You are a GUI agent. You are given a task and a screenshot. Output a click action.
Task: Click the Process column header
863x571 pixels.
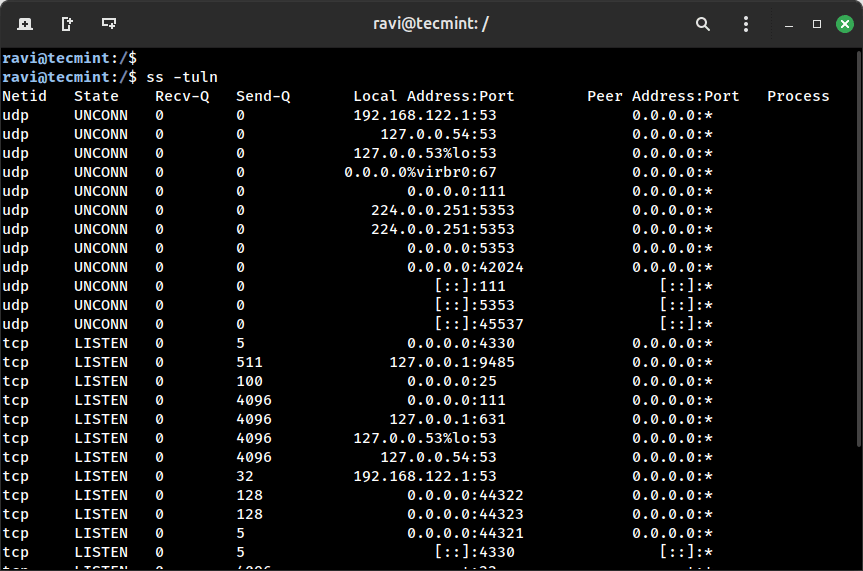(798, 96)
